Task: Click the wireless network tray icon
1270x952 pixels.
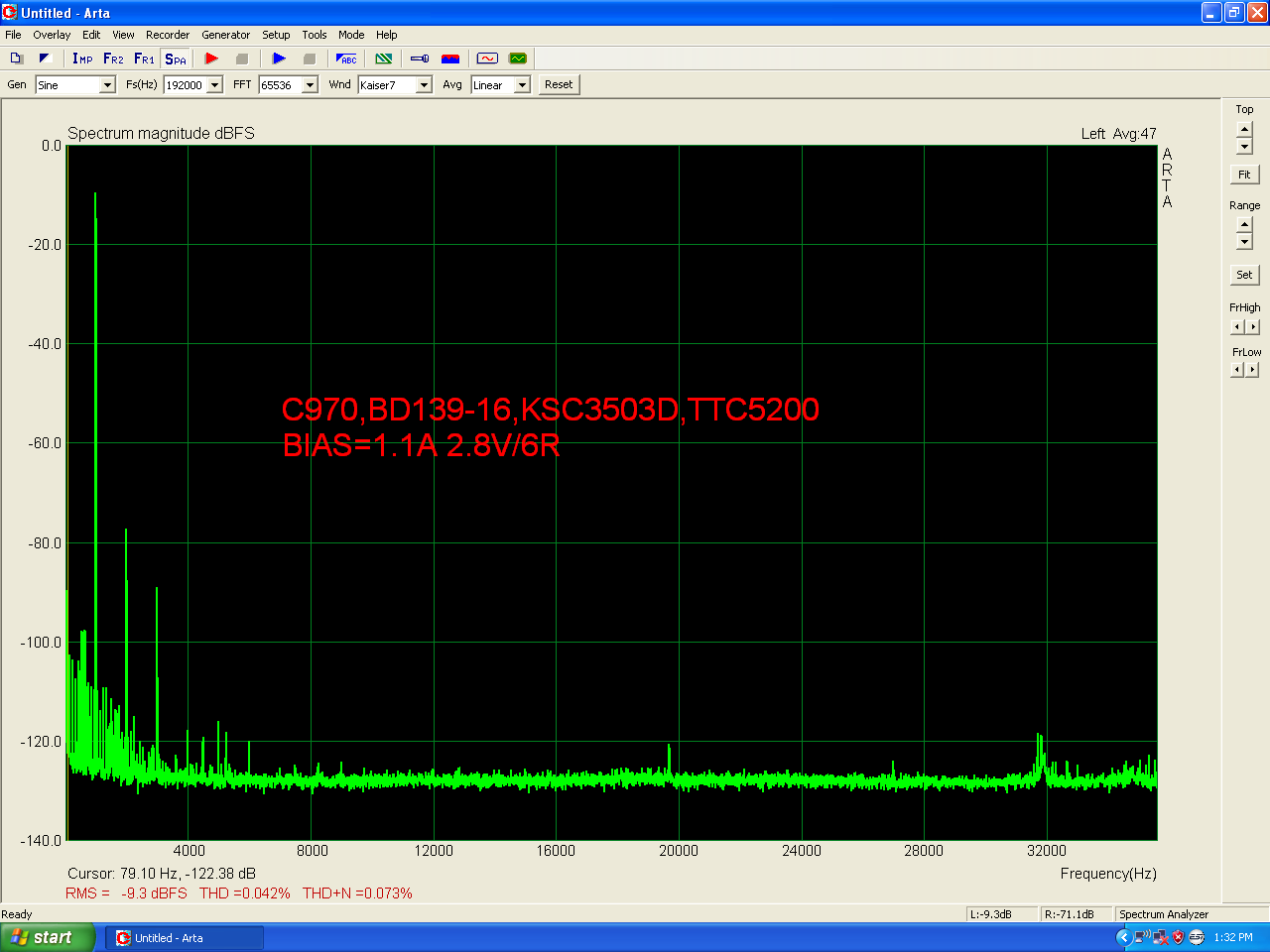Action: (x=1142, y=937)
